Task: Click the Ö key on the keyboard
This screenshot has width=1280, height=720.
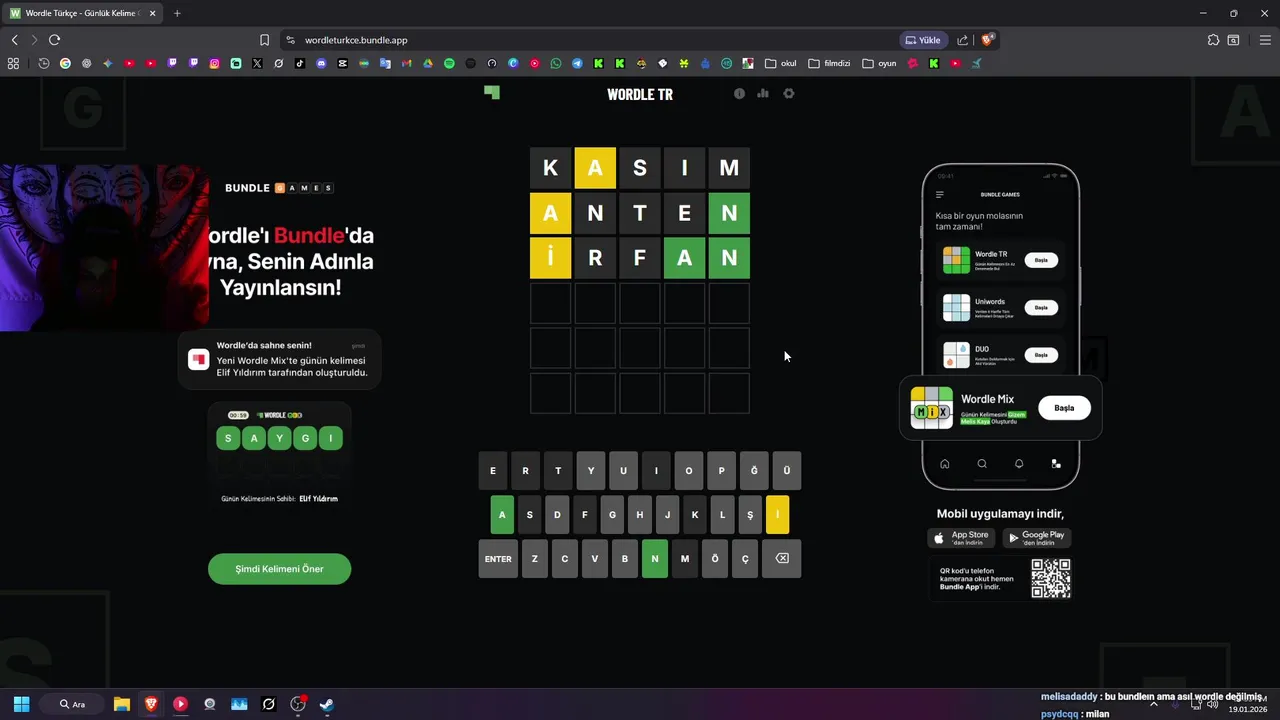Action: (x=715, y=559)
